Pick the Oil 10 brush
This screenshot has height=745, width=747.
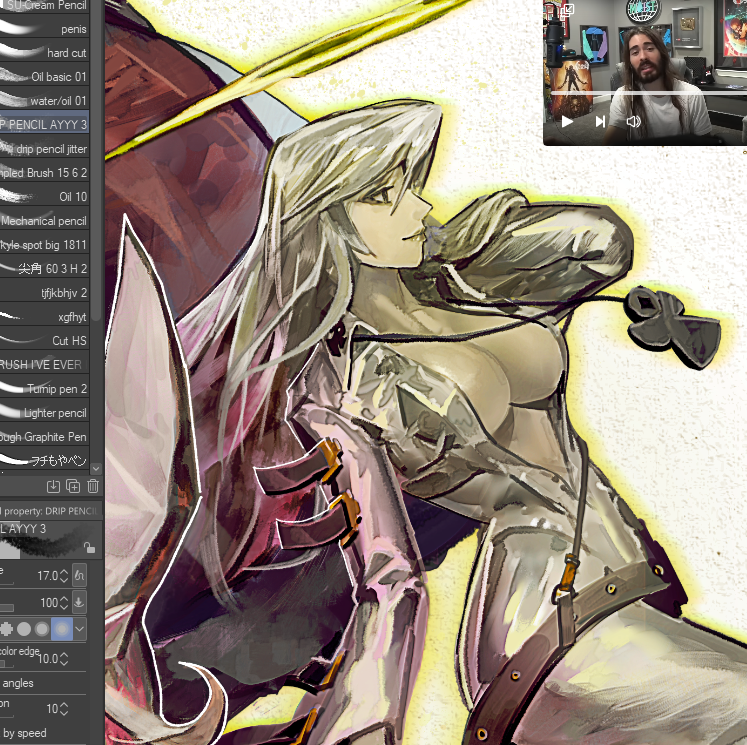coord(44,196)
